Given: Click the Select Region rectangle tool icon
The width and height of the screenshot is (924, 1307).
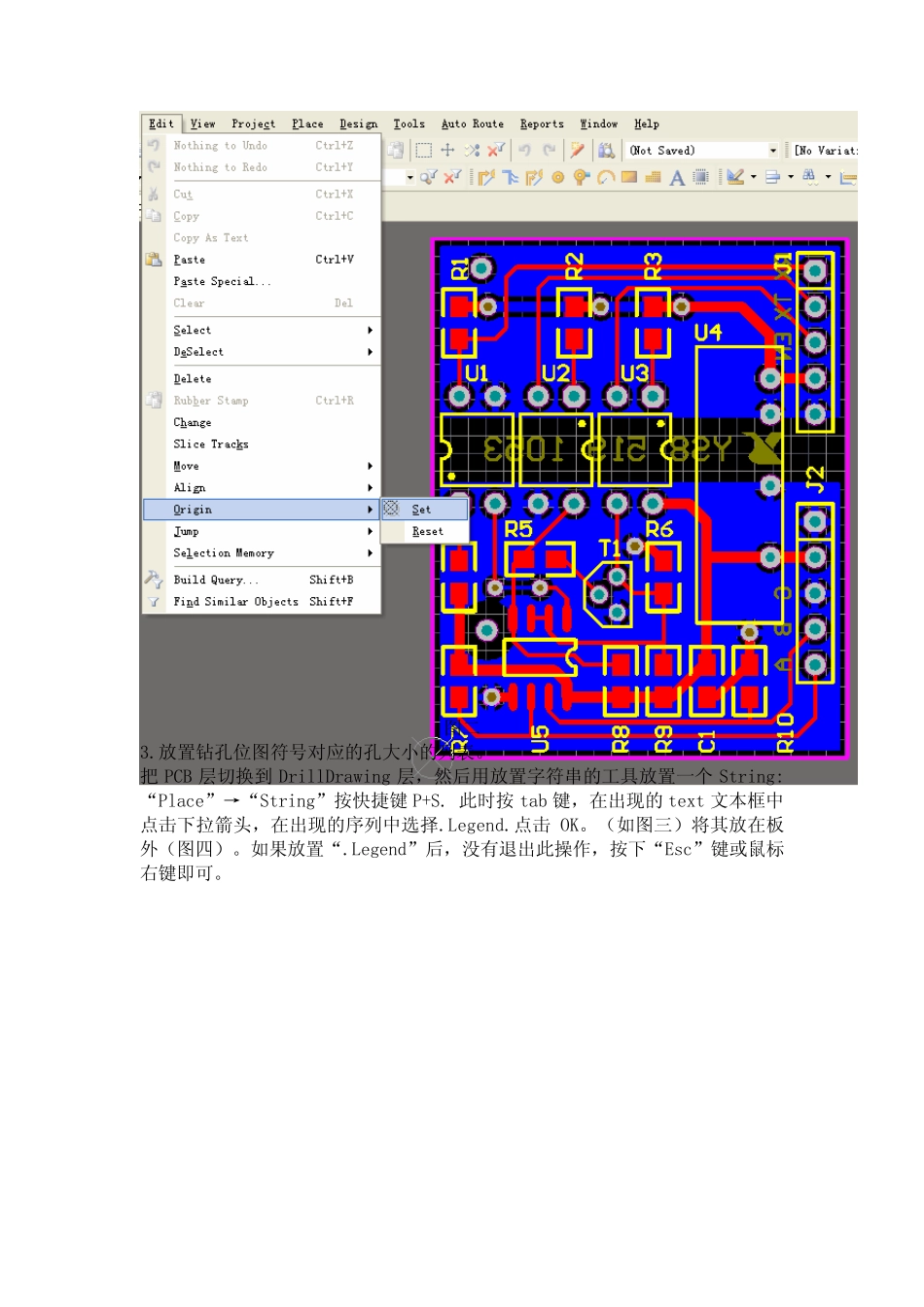Looking at the screenshot, I should coord(424,150).
